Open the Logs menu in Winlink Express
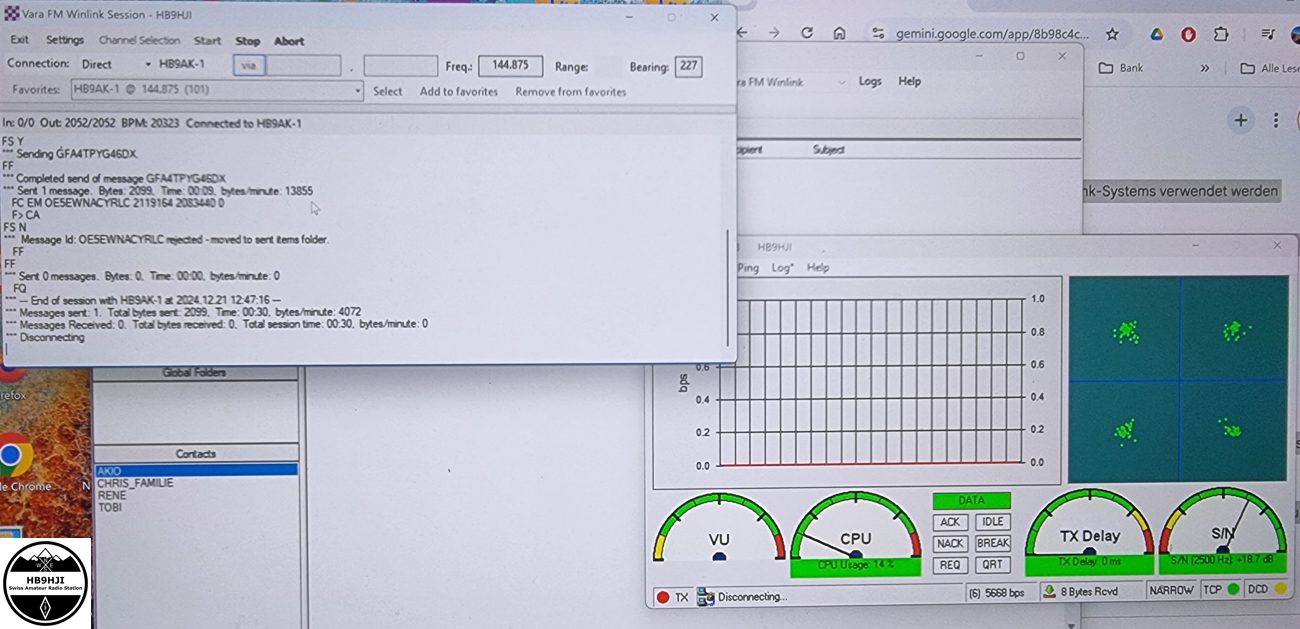This screenshot has height=629, width=1300. pyautogui.click(x=870, y=81)
